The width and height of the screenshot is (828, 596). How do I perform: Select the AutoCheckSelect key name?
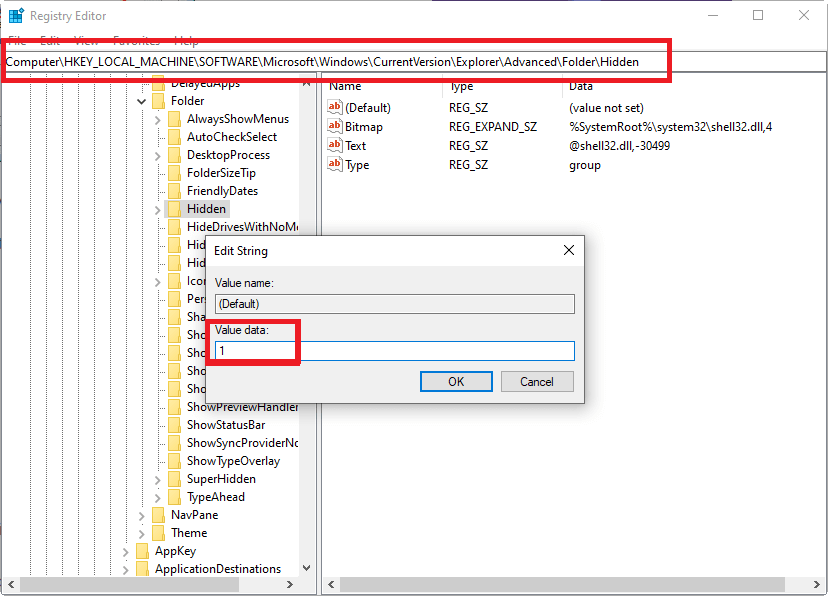(x=232, y=137)
